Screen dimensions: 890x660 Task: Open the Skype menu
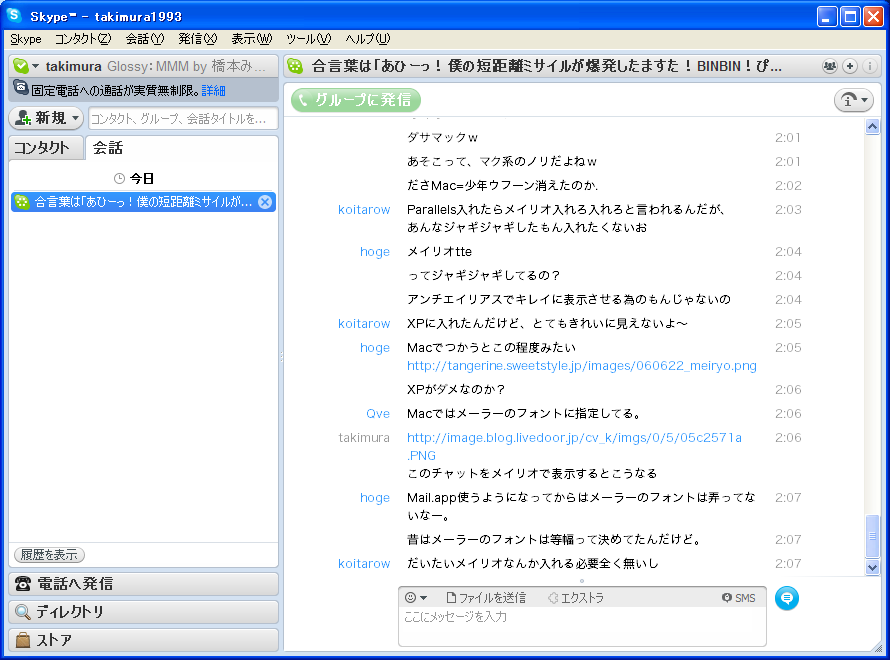point(26,39)
